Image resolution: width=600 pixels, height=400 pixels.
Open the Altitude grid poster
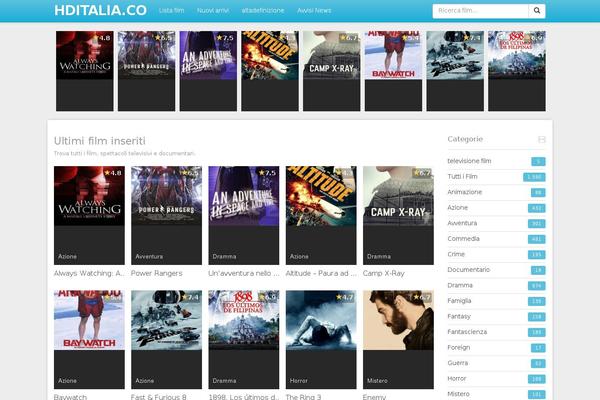click(x=321, y=215)
